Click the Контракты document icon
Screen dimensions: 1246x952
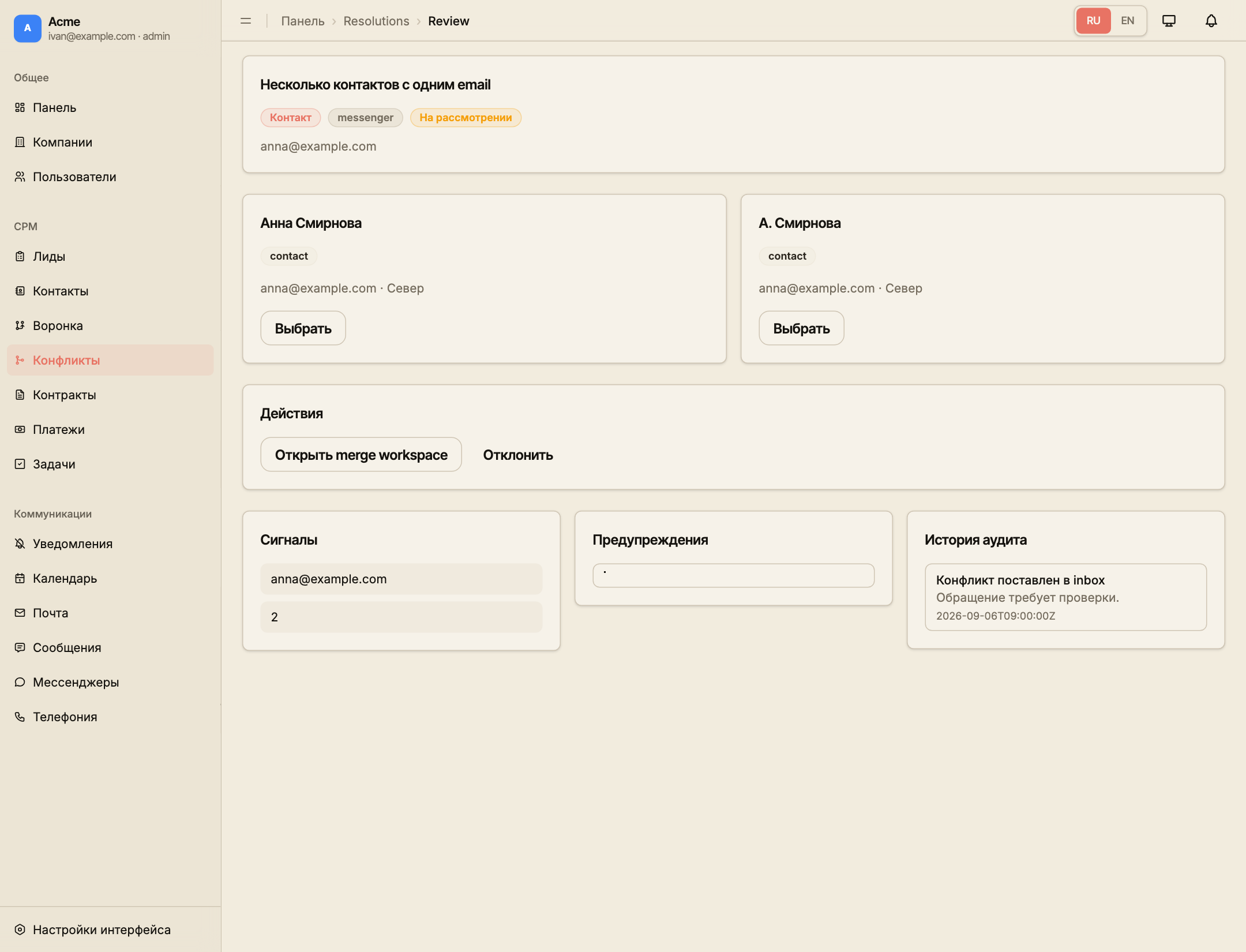pyautogui.click(x=20, y=395)
